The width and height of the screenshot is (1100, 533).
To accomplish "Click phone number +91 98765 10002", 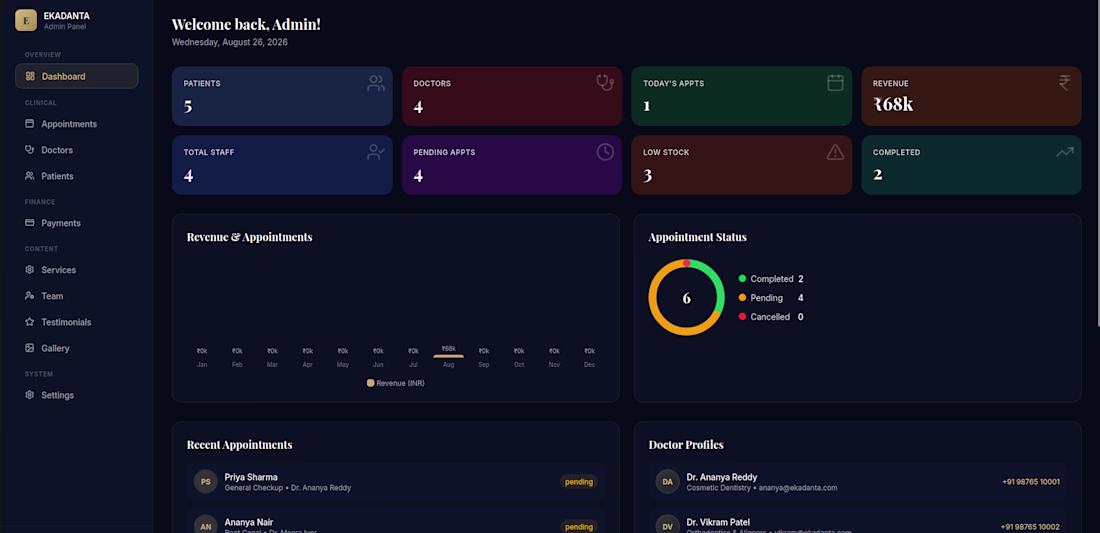I will (1031, 527).
